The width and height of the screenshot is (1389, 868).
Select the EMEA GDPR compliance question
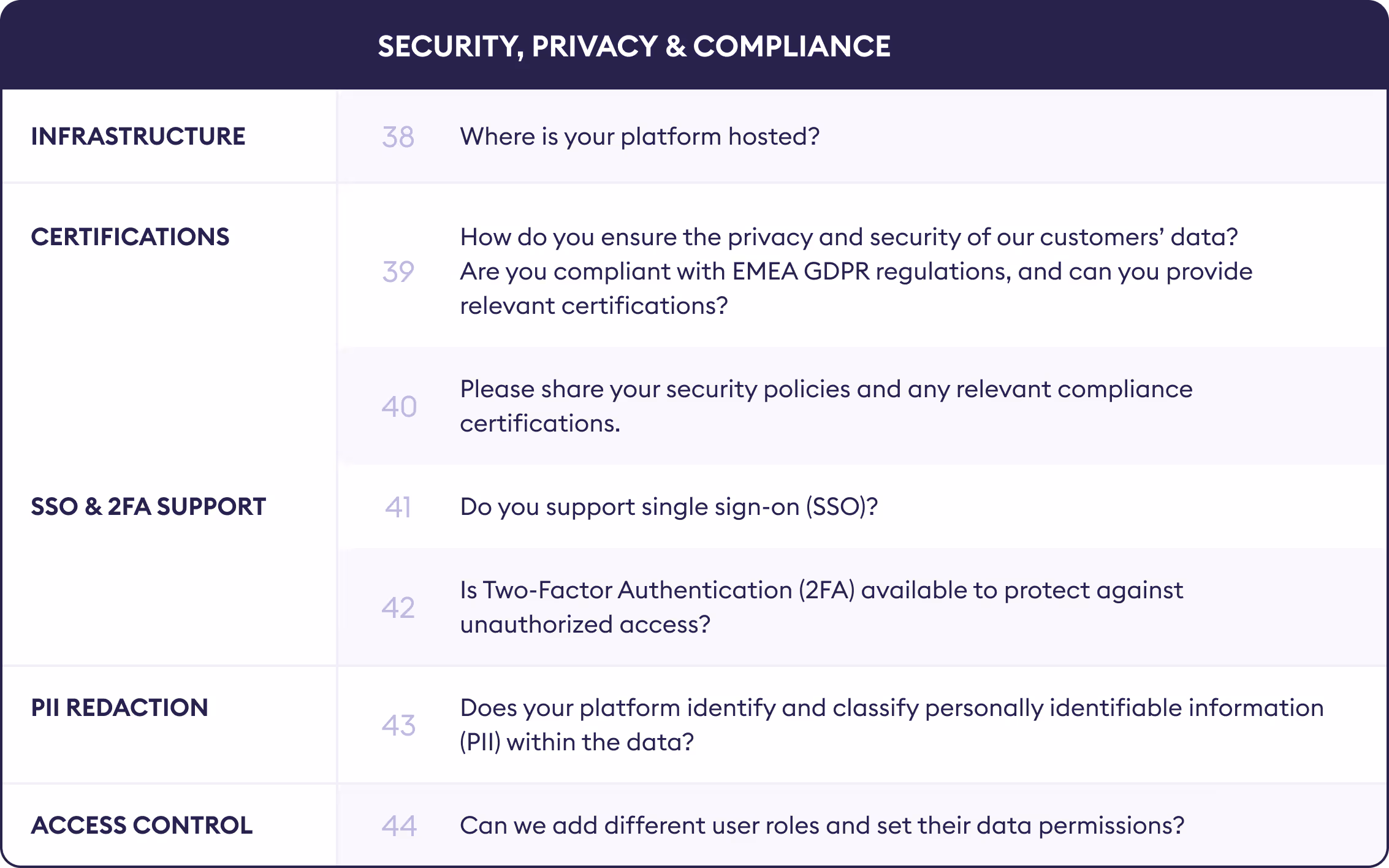point(856,271)
